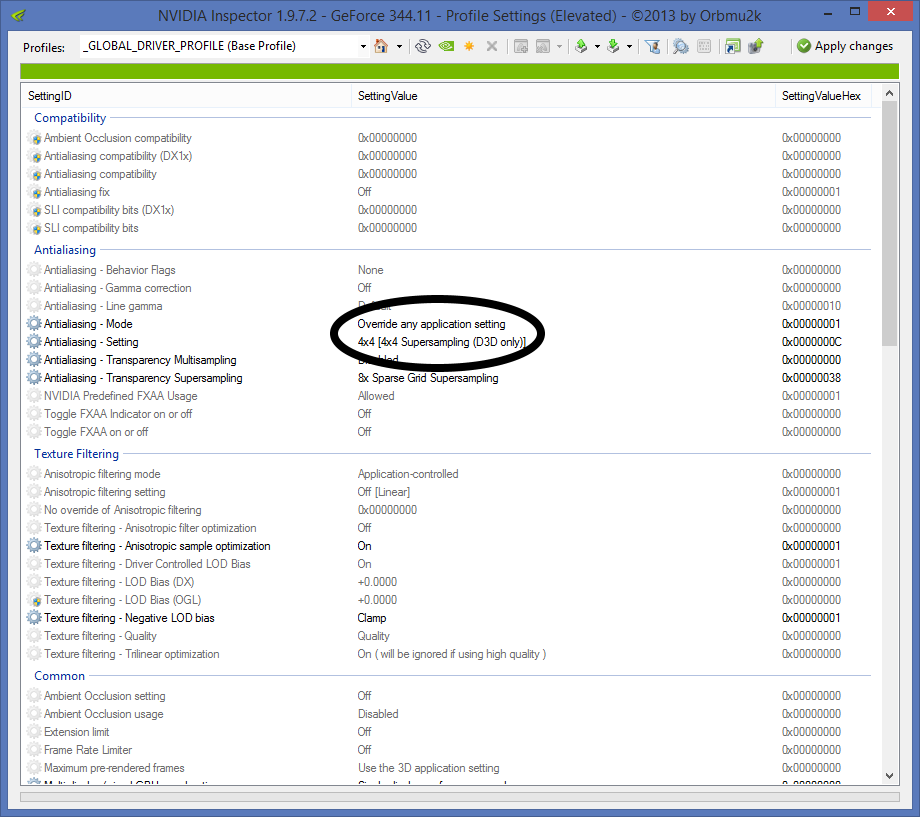
Task: Click 'Application-controlled' value
Action: (x=408, y=474)
